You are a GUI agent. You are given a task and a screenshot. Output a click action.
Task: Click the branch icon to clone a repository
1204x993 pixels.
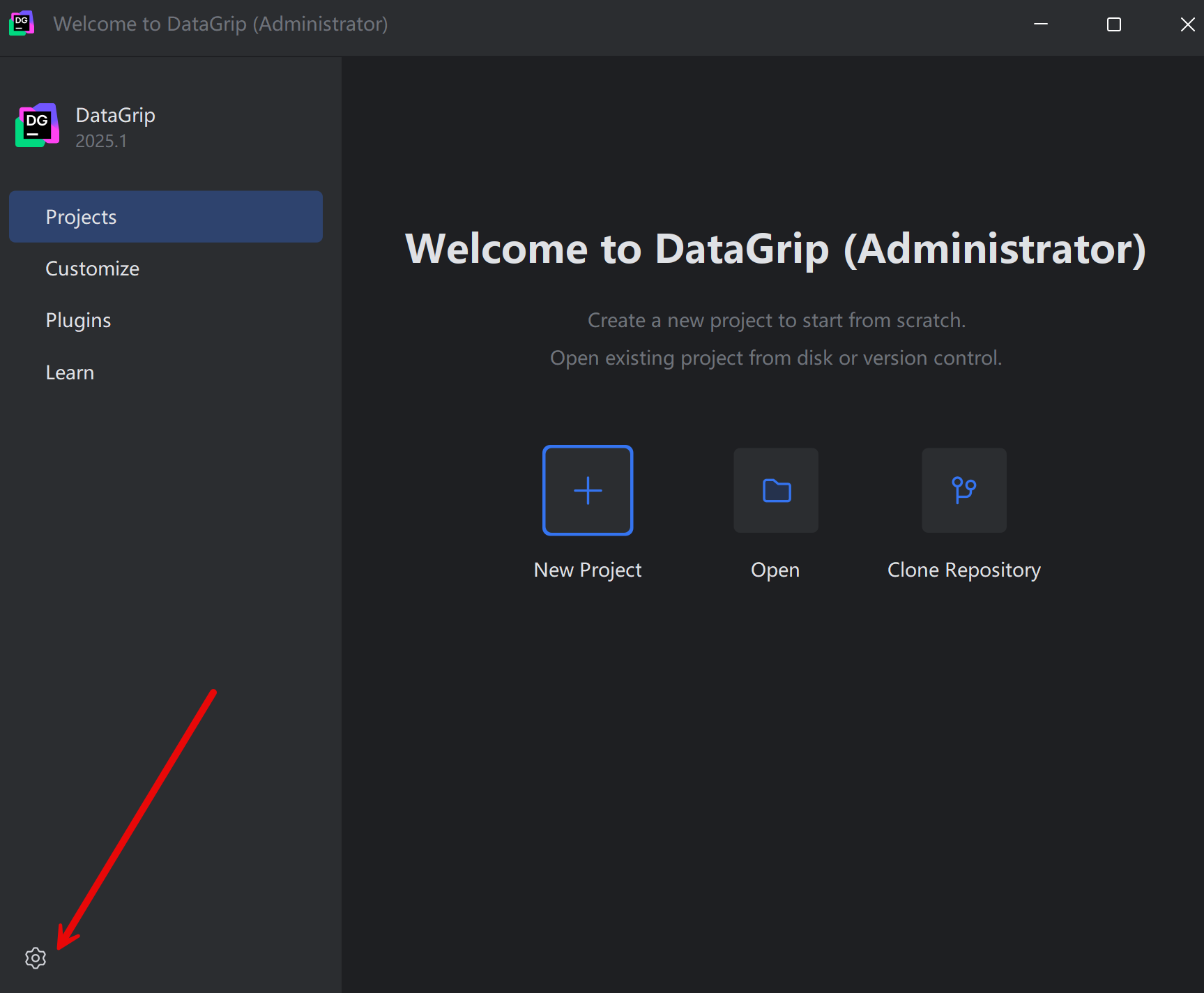(x=964, y=490)
